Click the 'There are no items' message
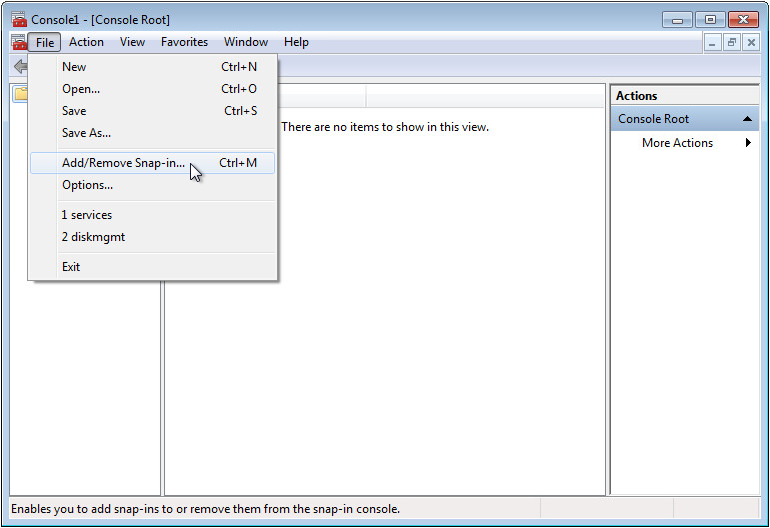 [385, 127]
